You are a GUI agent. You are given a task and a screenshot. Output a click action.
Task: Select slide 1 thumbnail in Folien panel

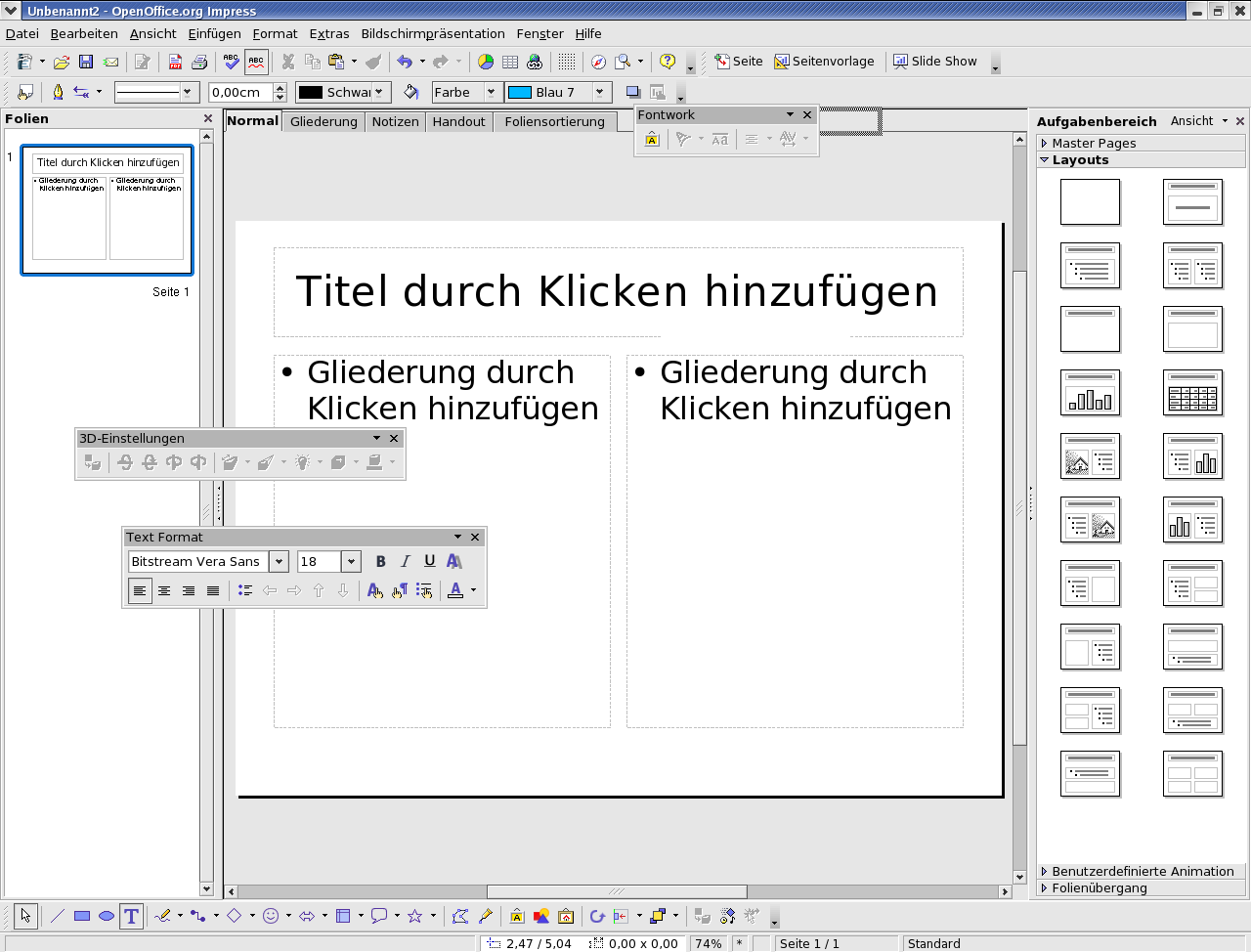point(108,210)
